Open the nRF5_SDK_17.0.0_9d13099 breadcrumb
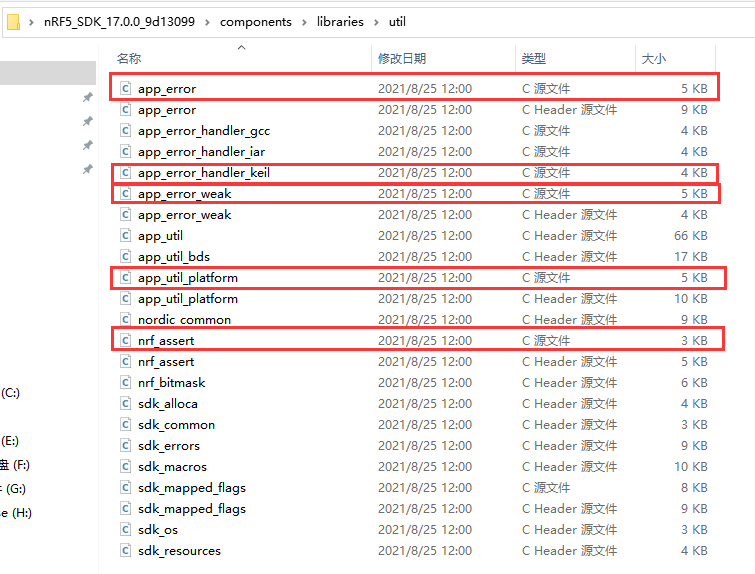 [119, 22]
